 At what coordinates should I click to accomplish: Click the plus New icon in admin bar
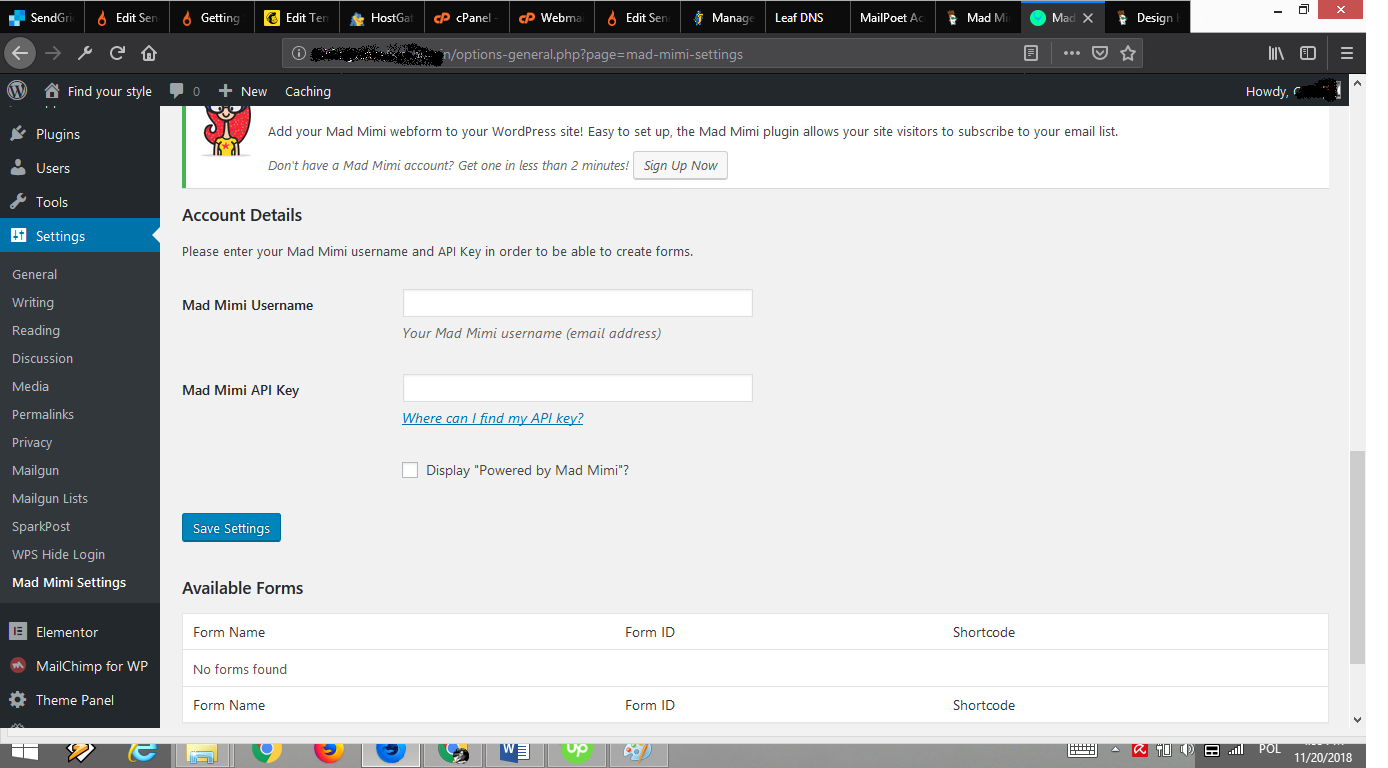pos(225,91)
